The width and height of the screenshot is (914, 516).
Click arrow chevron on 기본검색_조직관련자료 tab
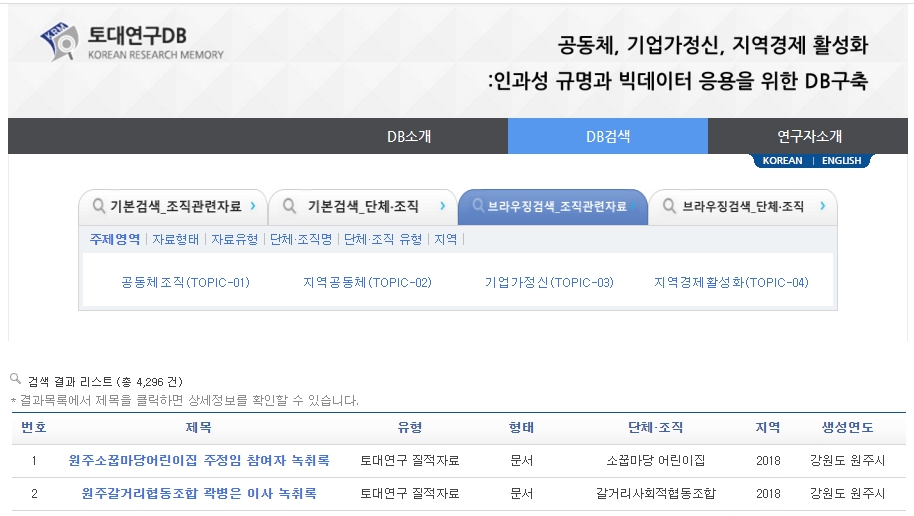click(x=253, y=207)
